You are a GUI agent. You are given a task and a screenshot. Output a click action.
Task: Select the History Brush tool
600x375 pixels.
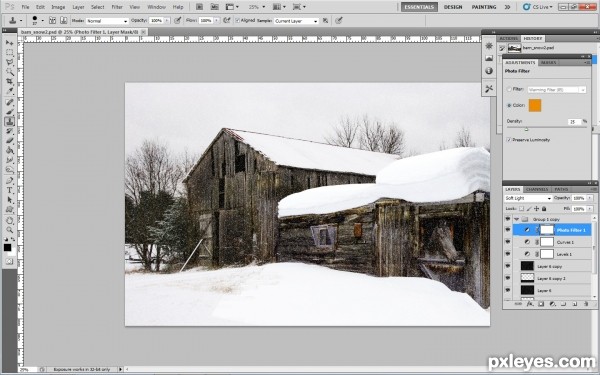pyautogui.click(x=9, y=131)
